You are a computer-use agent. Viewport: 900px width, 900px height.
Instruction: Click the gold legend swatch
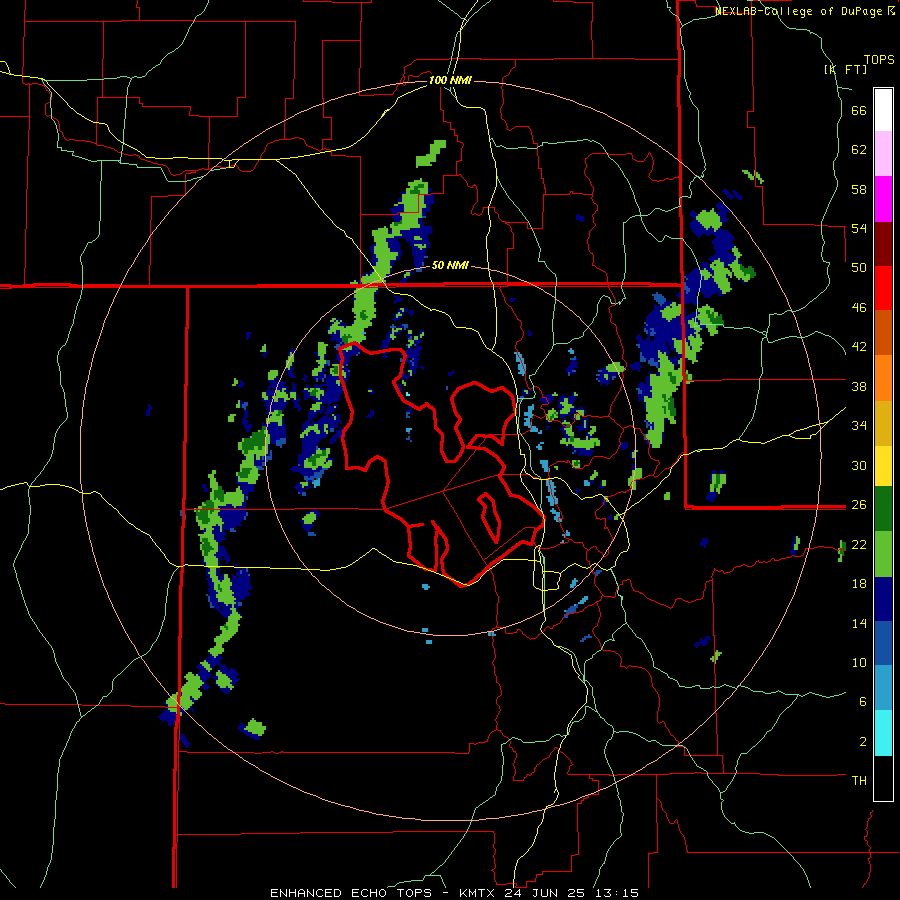click(883, 423)
